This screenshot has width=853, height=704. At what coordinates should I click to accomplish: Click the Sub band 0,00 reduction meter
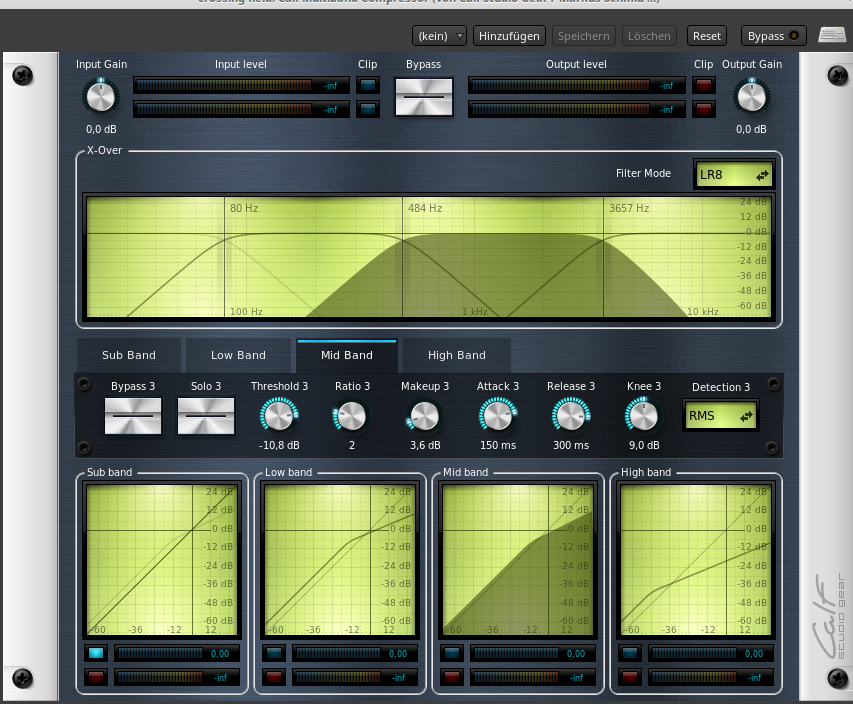pyautogui.click(x=177, y=653)
